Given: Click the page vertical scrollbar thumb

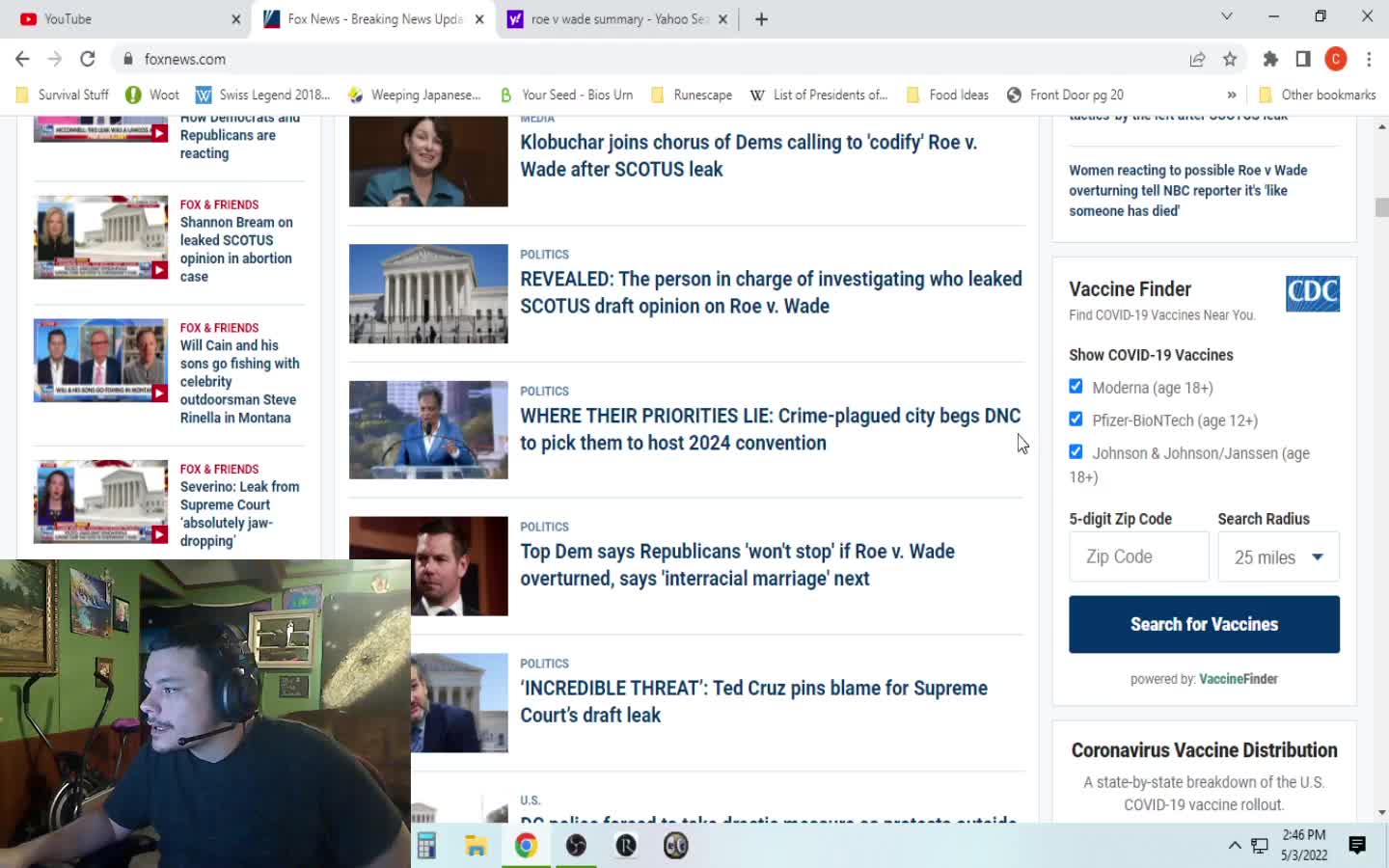Looking at the screenshot, I should point(1381,207).
